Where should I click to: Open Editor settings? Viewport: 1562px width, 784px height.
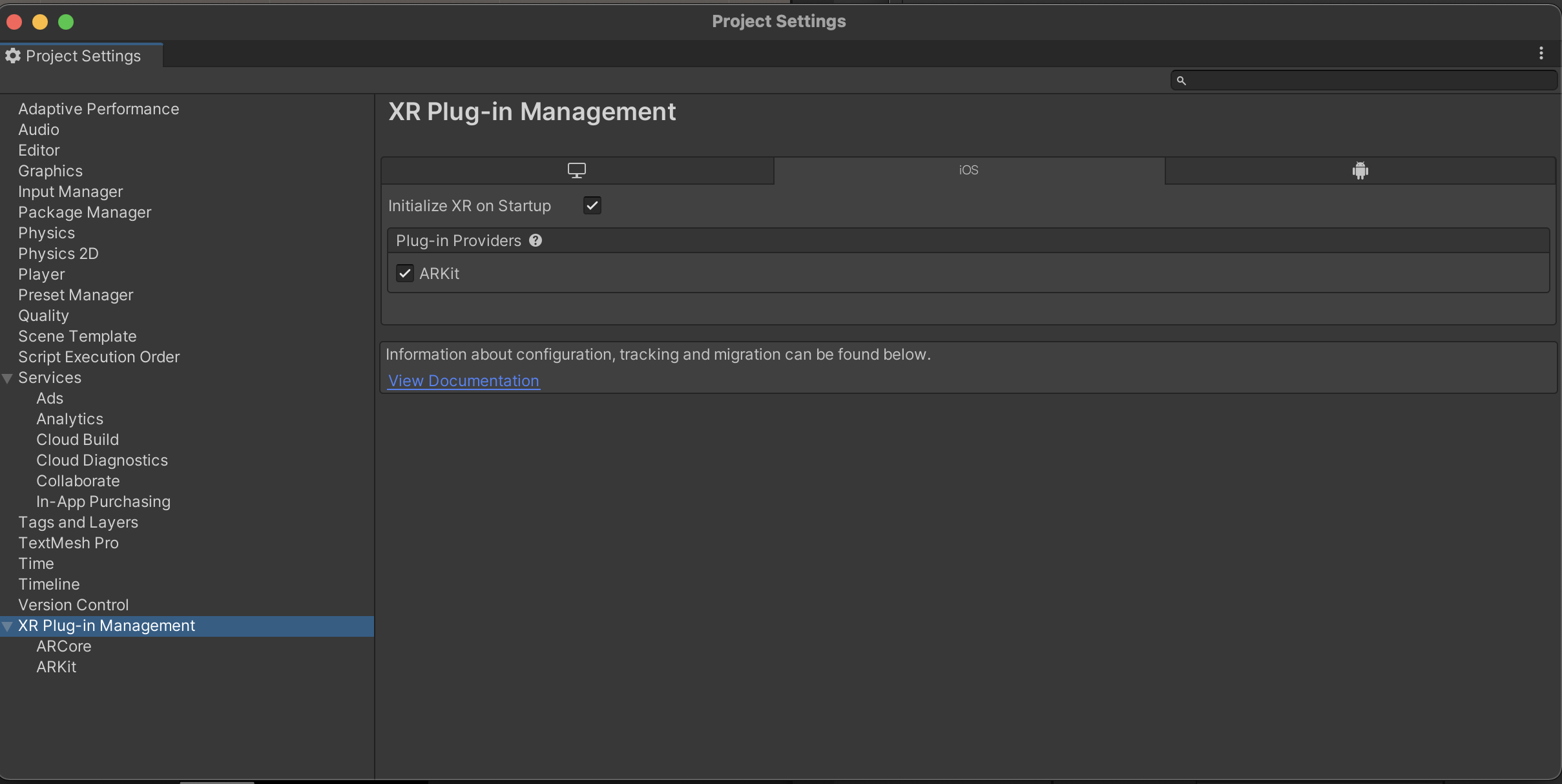click(39, 150)
